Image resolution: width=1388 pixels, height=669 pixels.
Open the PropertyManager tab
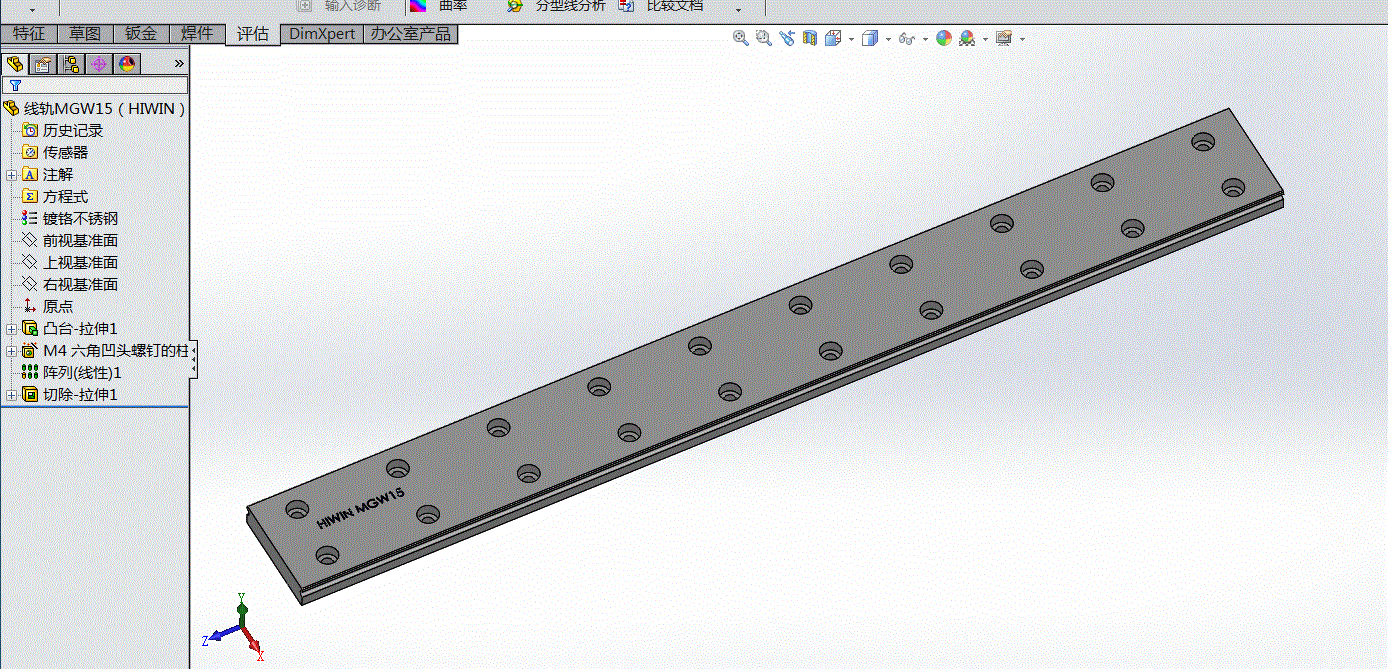coord(43,64)
